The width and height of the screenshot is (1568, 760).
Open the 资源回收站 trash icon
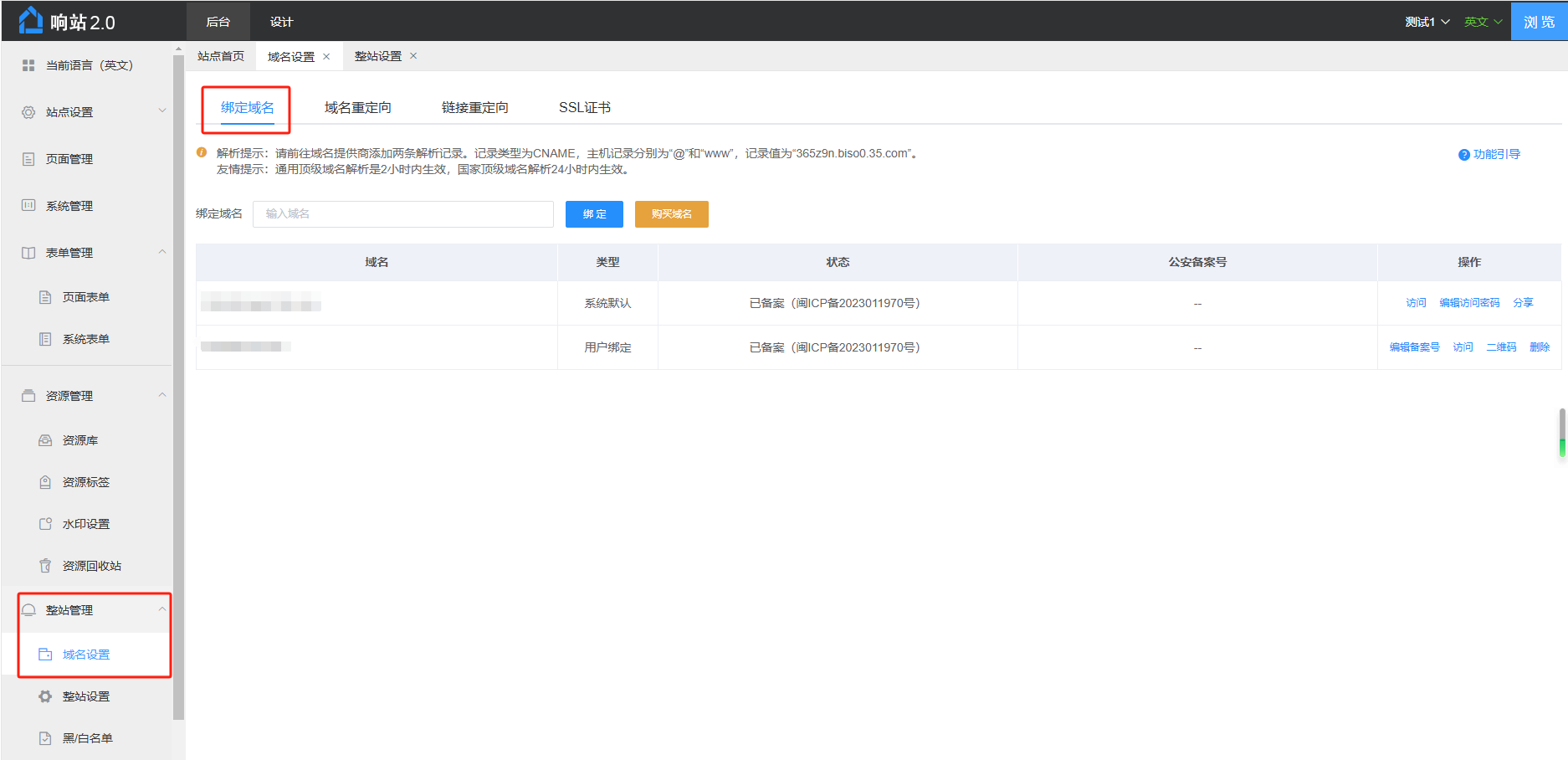click(x=45, y=566)
